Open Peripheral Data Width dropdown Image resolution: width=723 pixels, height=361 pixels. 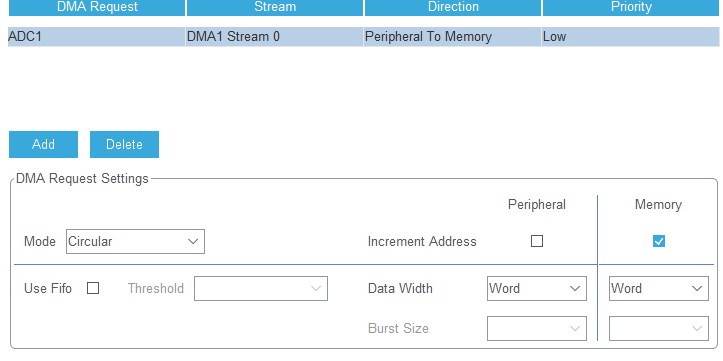537,289
